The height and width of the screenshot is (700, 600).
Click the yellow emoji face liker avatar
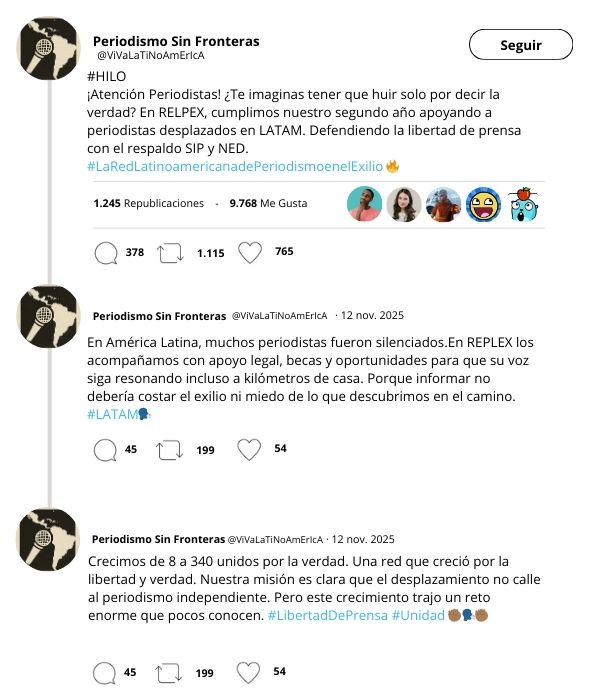coord(484,204)
